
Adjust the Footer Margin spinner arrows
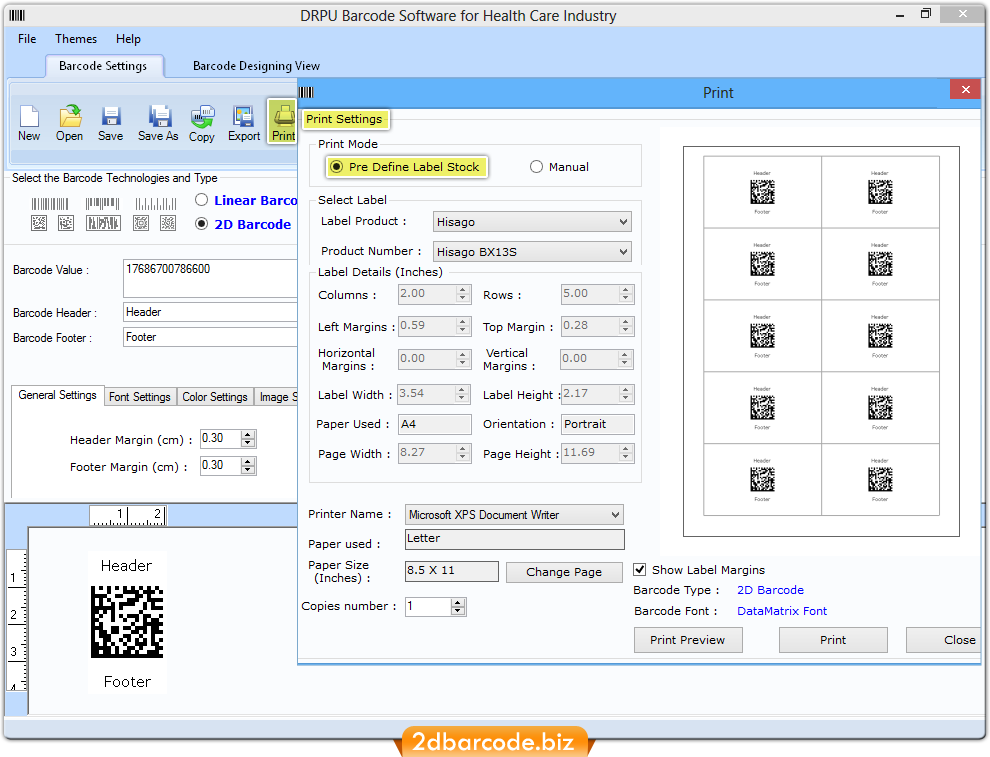248,466
